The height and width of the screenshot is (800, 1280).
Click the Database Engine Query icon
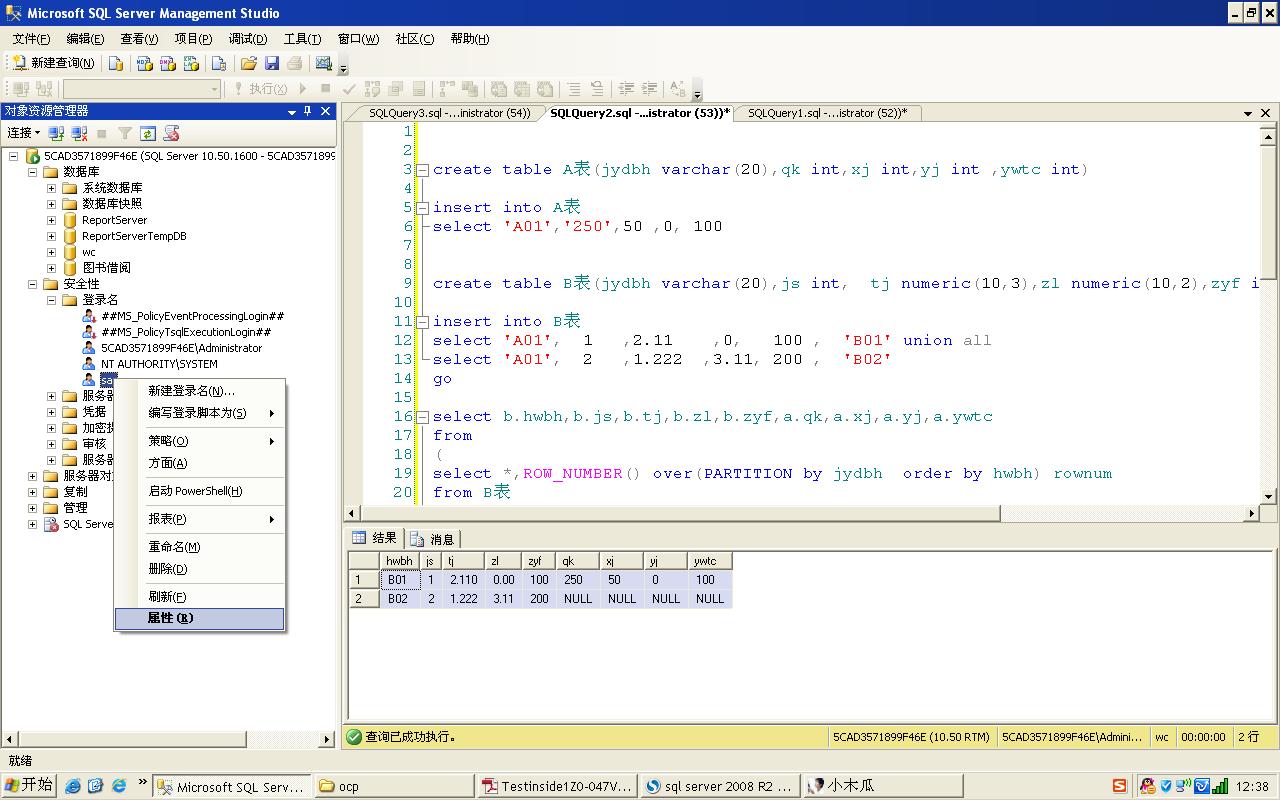[116, 63]
